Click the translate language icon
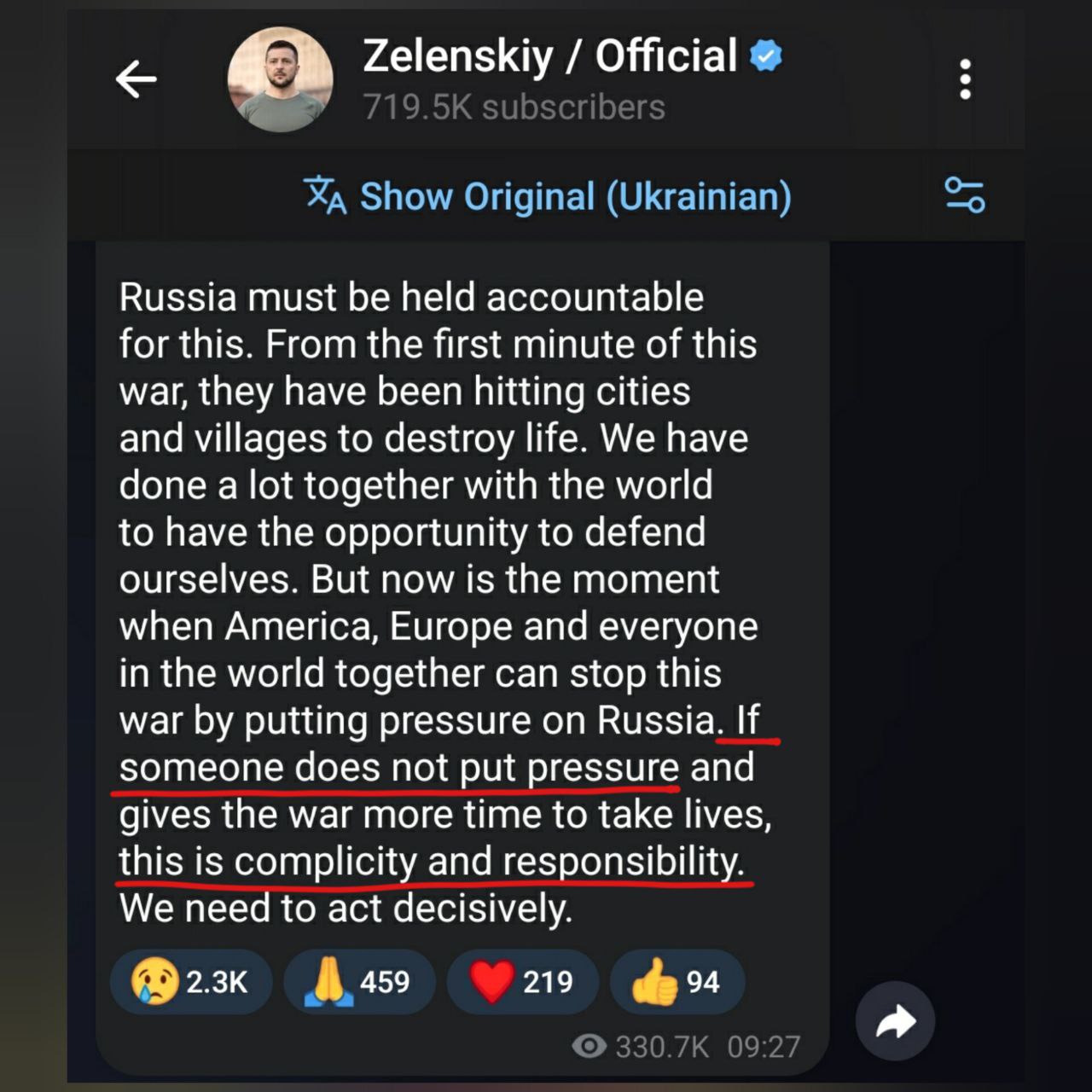 click(325, 195)
